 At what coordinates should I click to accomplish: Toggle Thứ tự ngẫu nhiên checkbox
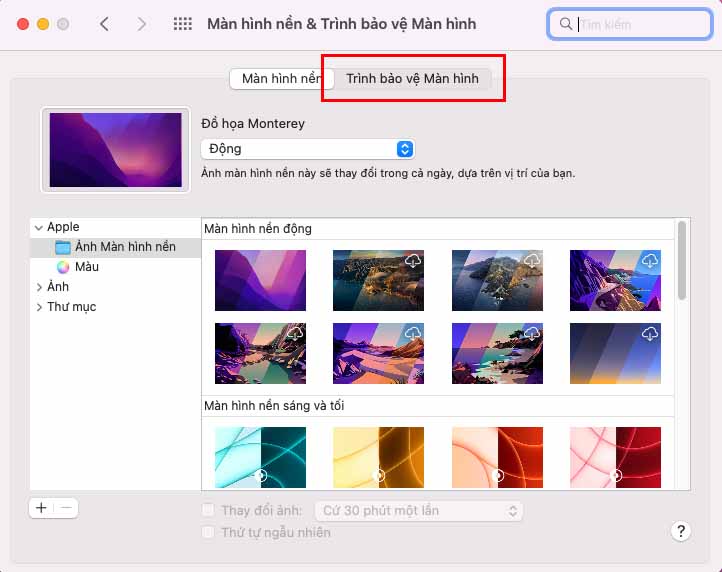click(208, 532)
